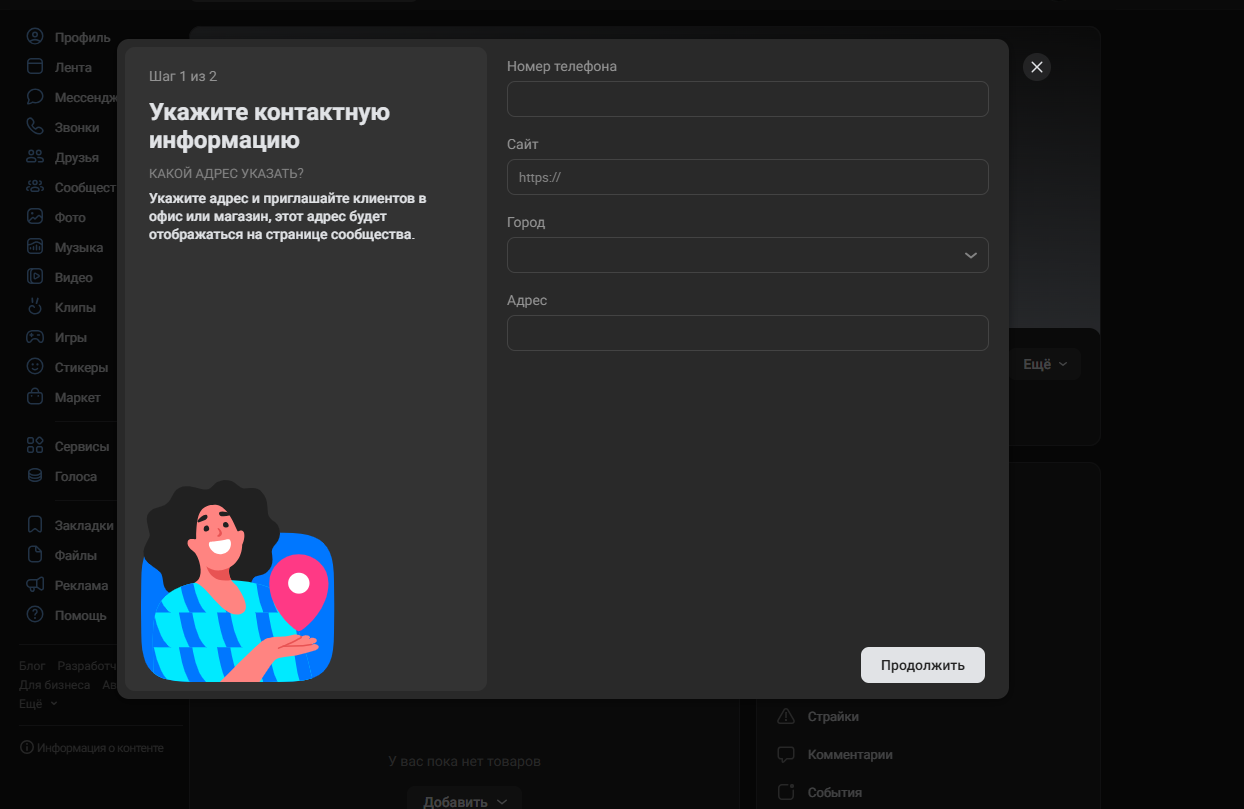
Task: Expand the Ещё footer links dropdown
Action: click(x=38, y=704)
